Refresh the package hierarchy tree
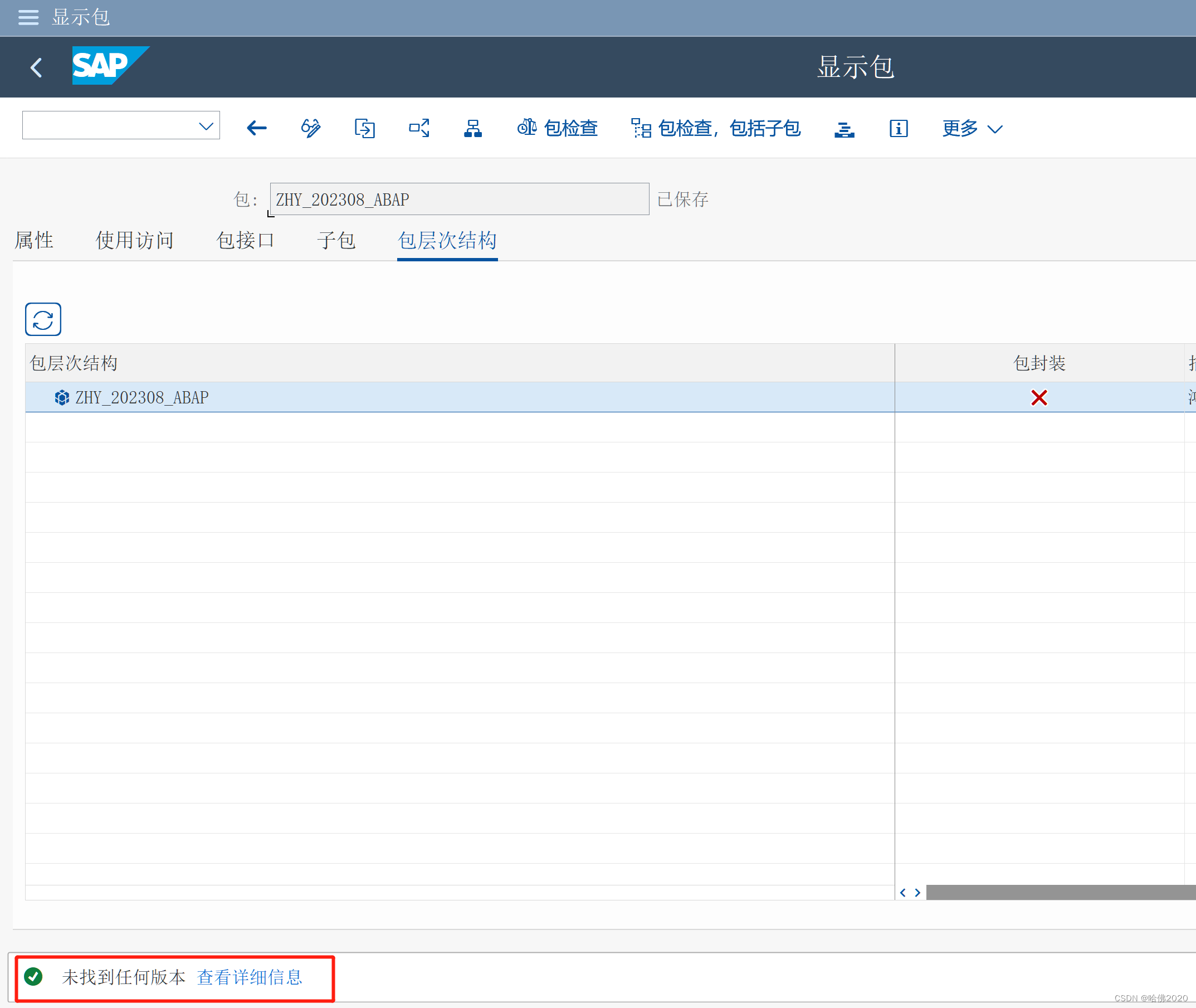The image size is (1196, 1008). click(43, 319)
